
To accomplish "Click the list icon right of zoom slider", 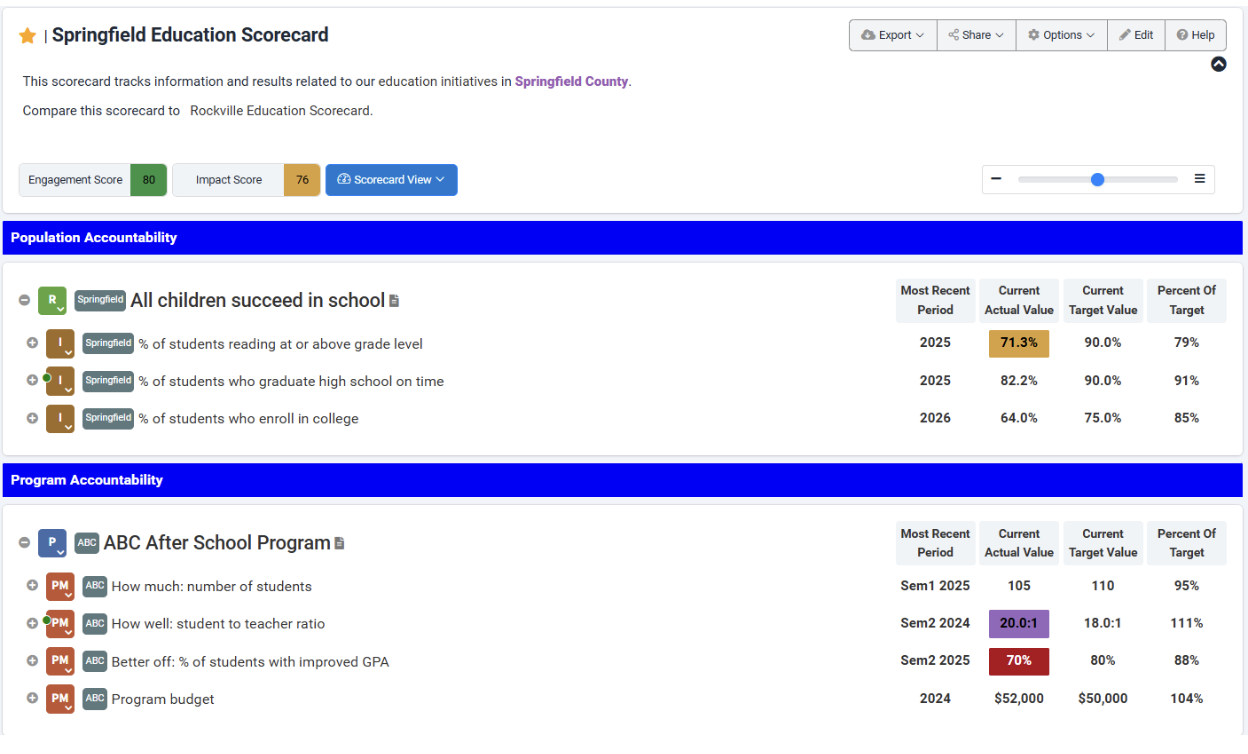I will click(1199, 180).
